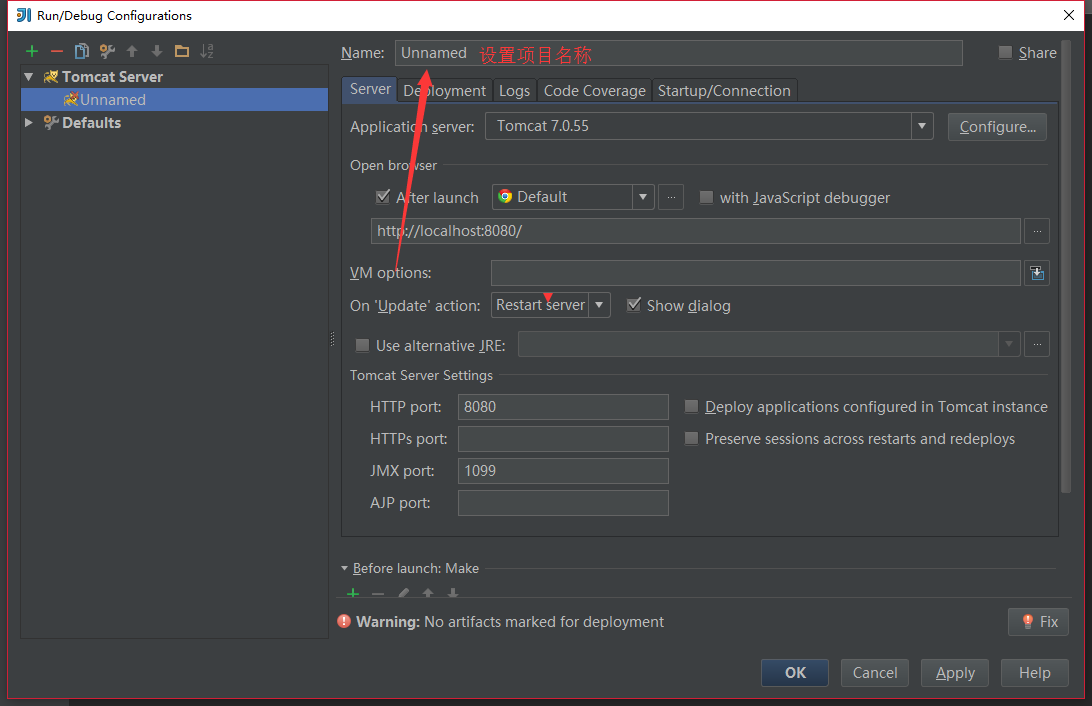Image resolution: width=1092 pixels, height=706 pixels.
Task: Collapse the Tomcat Server tree node
Action: coord(29,77)
